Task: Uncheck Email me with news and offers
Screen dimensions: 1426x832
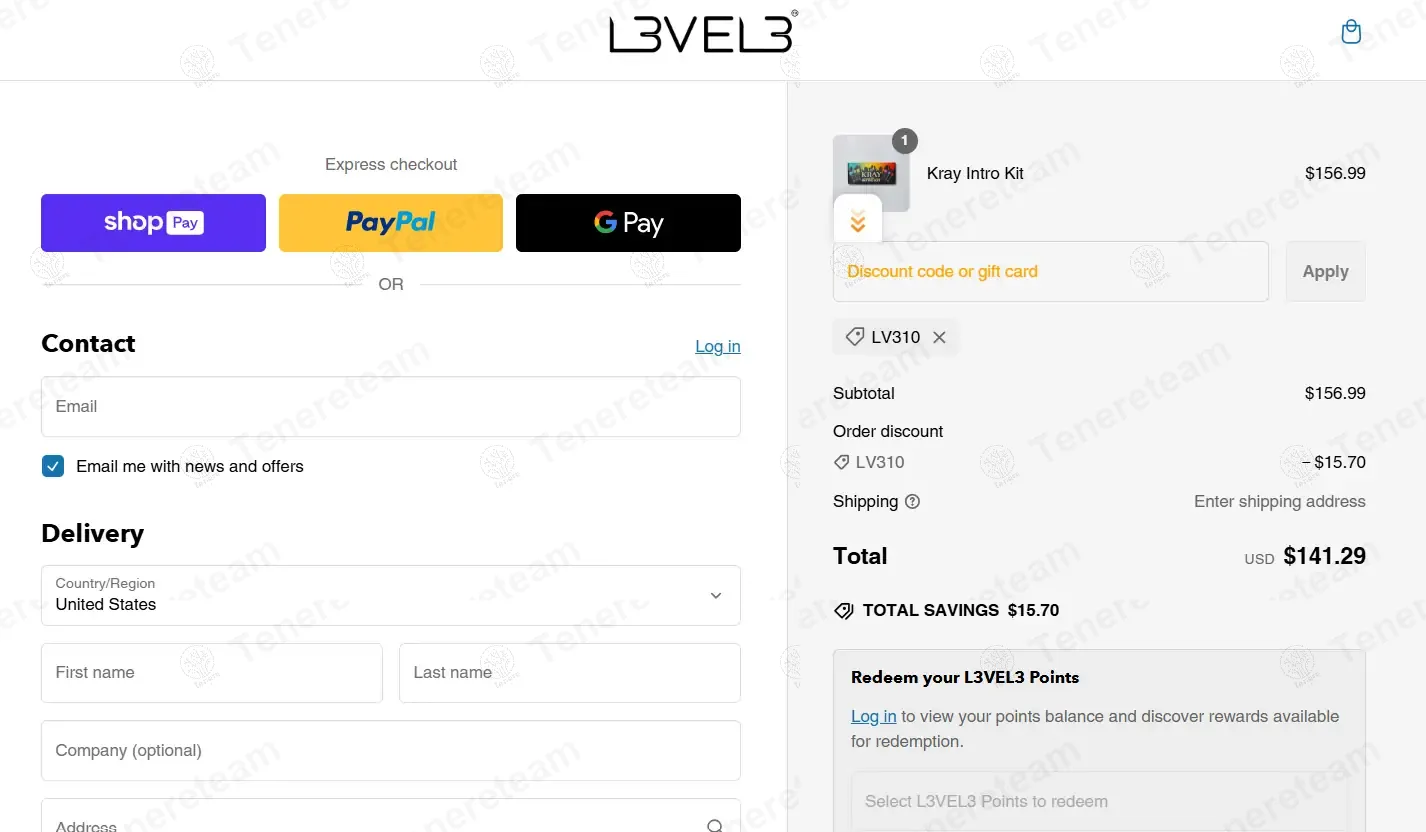Action: (53, 466)
